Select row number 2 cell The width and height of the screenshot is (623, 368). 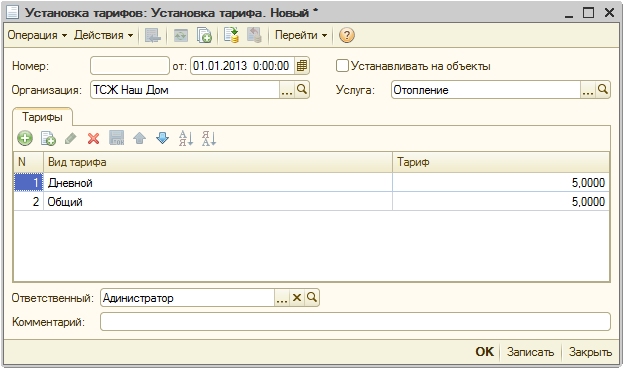28,201
